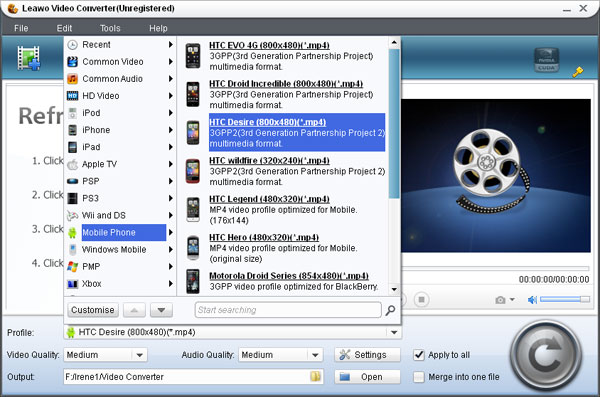Select HTC wildfire phone icon

[193, 171]
